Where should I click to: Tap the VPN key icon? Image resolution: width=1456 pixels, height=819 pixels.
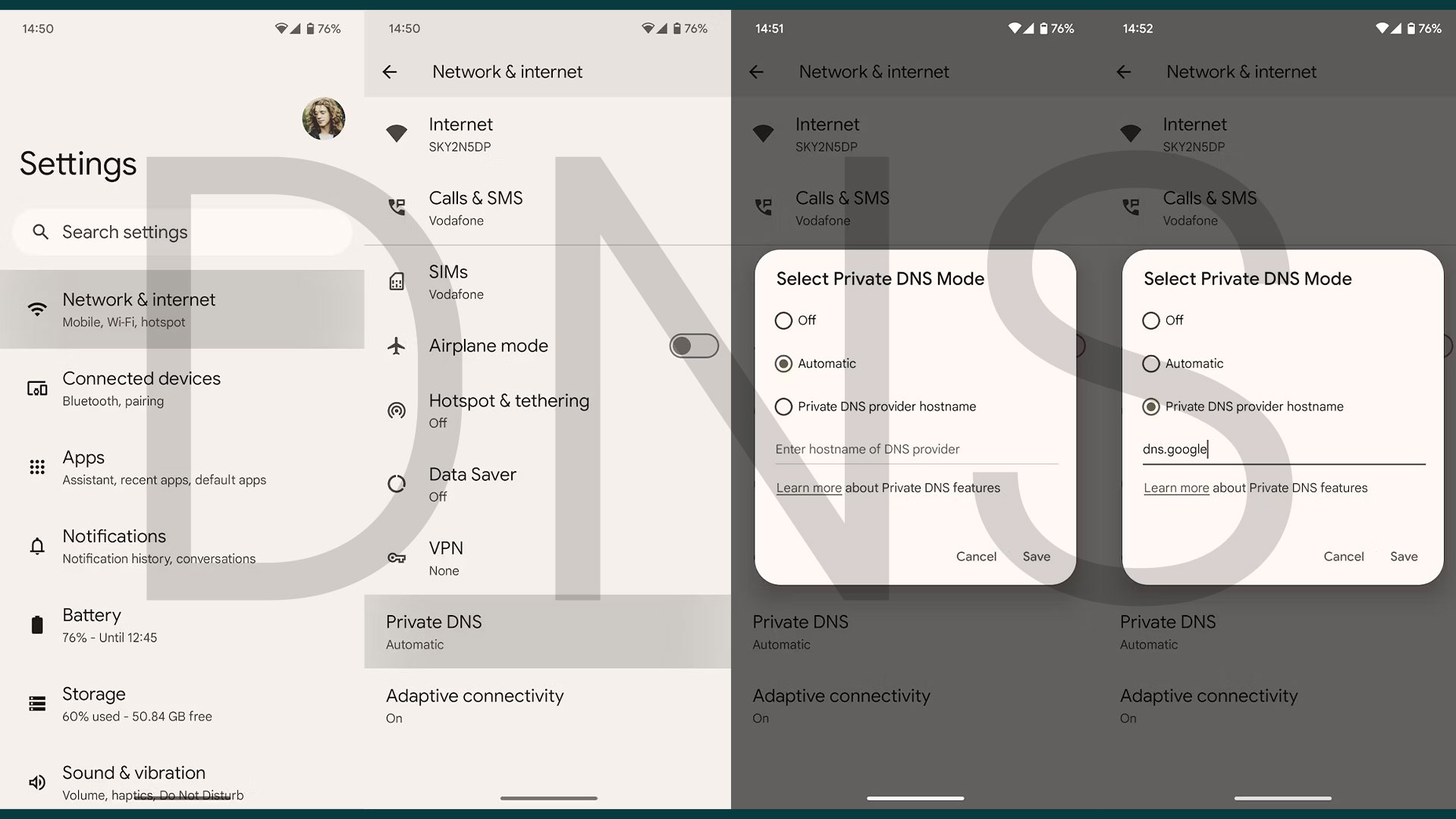click(x=396, y=557)
